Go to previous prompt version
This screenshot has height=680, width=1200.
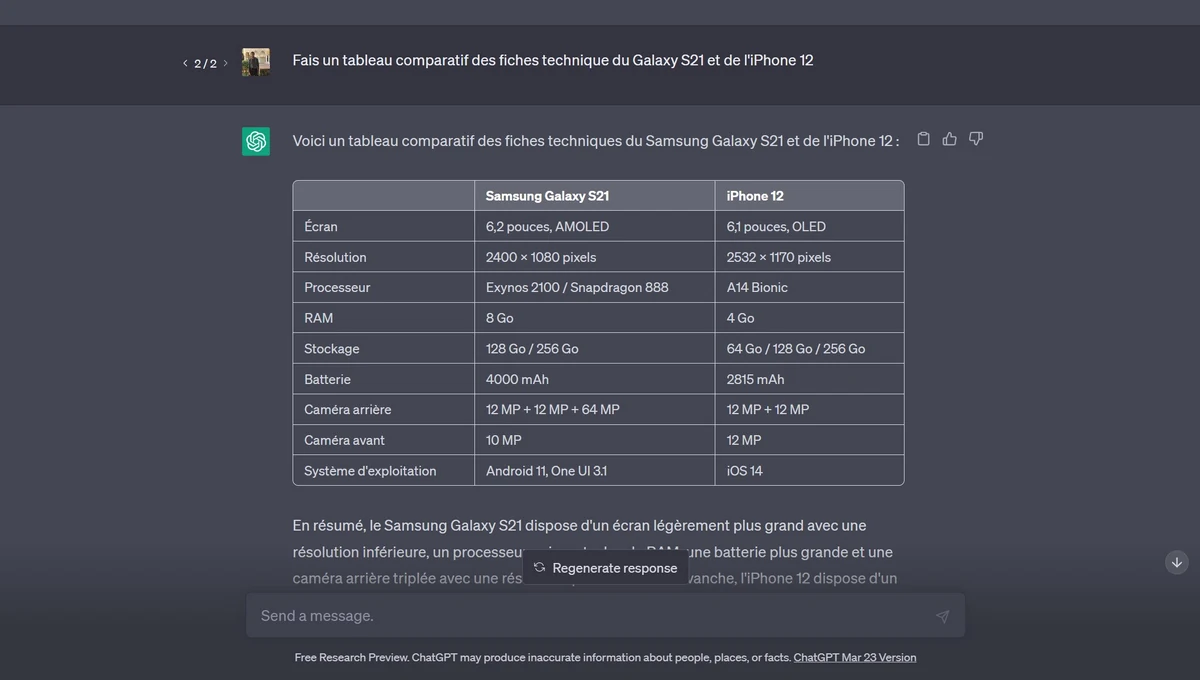point(185,63)
